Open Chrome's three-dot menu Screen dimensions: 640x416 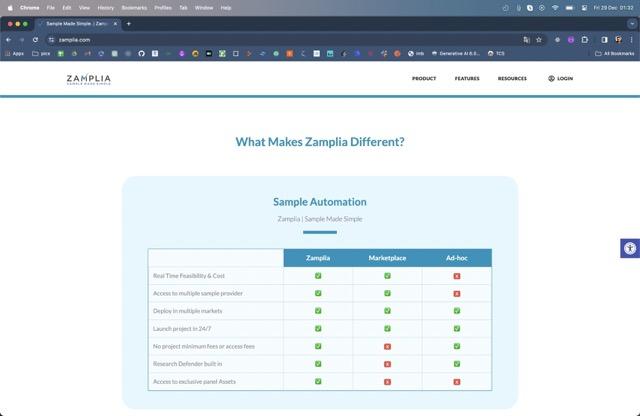click(631, 40)
